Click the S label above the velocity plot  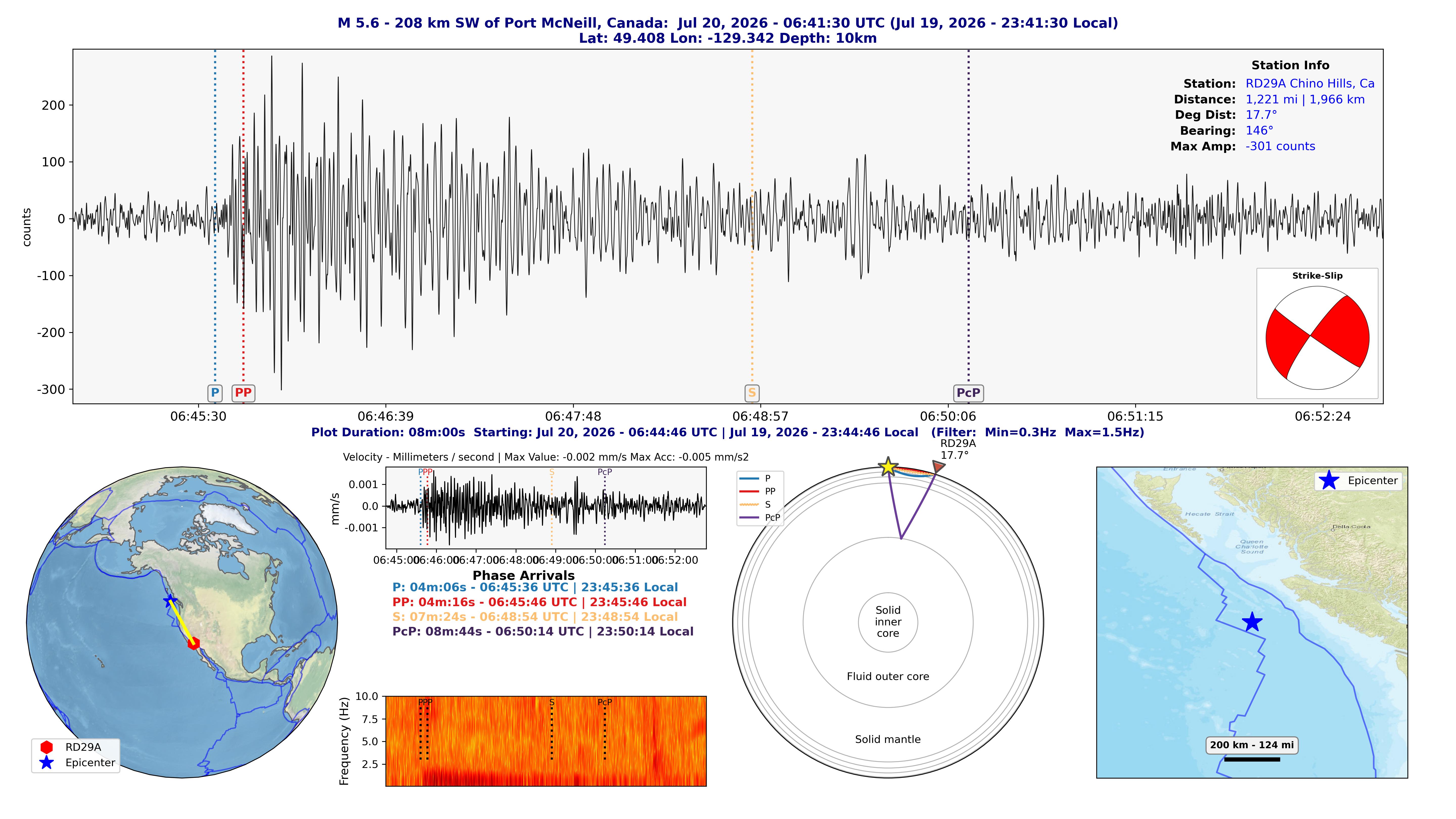pyautogui.click(x=552, y=472)
